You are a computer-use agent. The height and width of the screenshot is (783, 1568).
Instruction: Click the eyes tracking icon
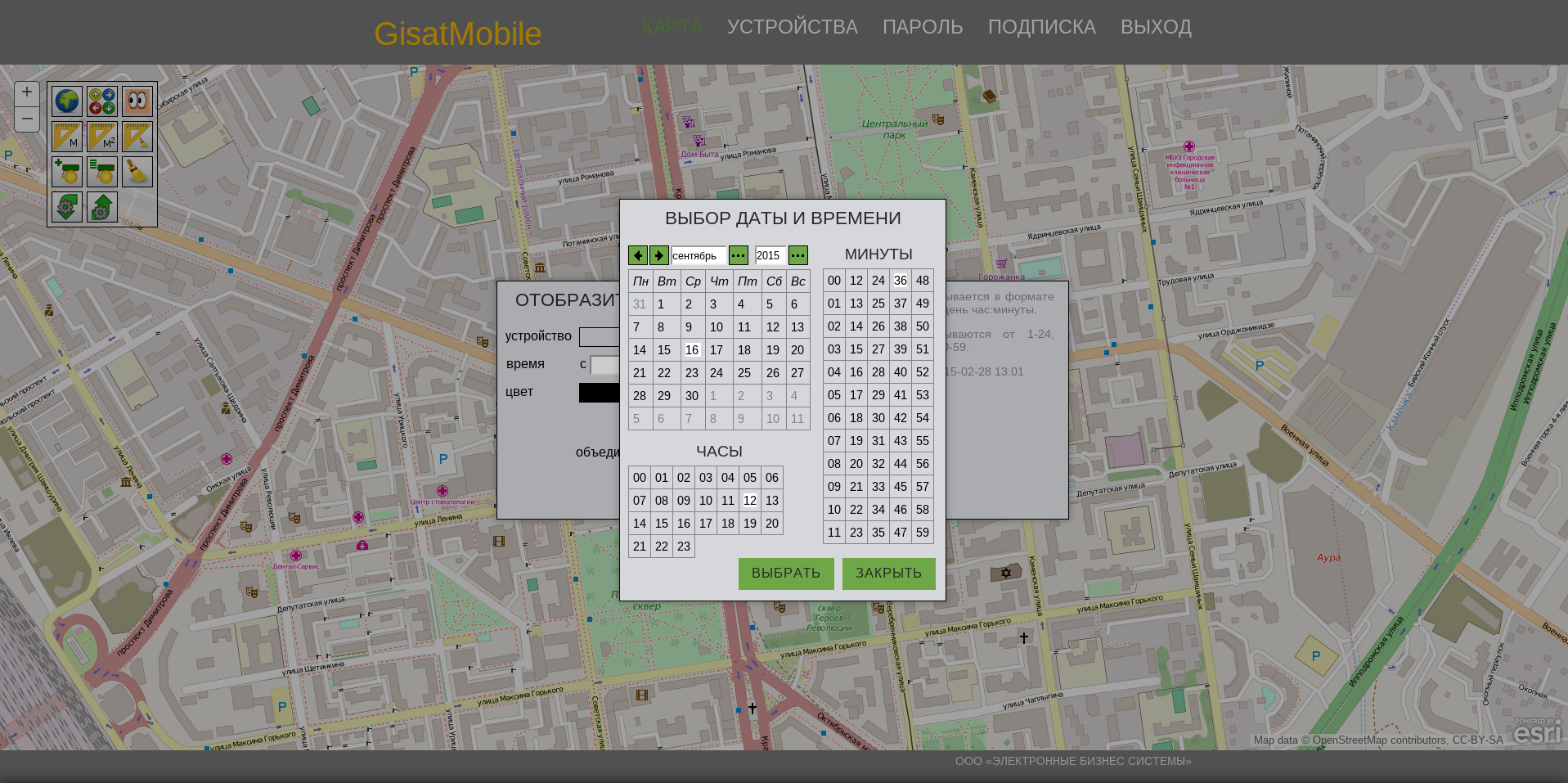pos(137,101)
